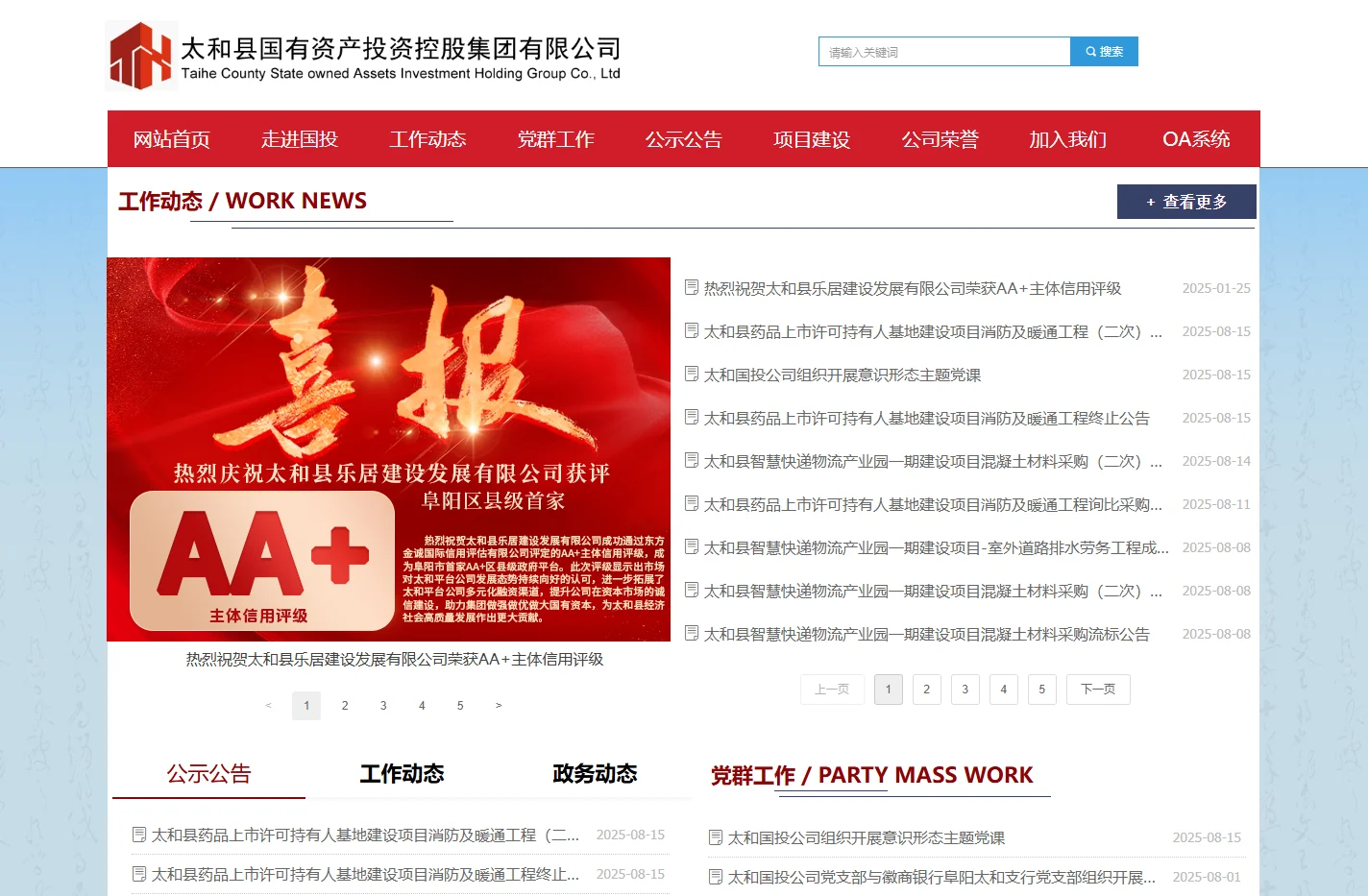Click the 工作动态 / WORK NEWS heading
Viewport: 1368px width, 896px height.
(242, 202)
